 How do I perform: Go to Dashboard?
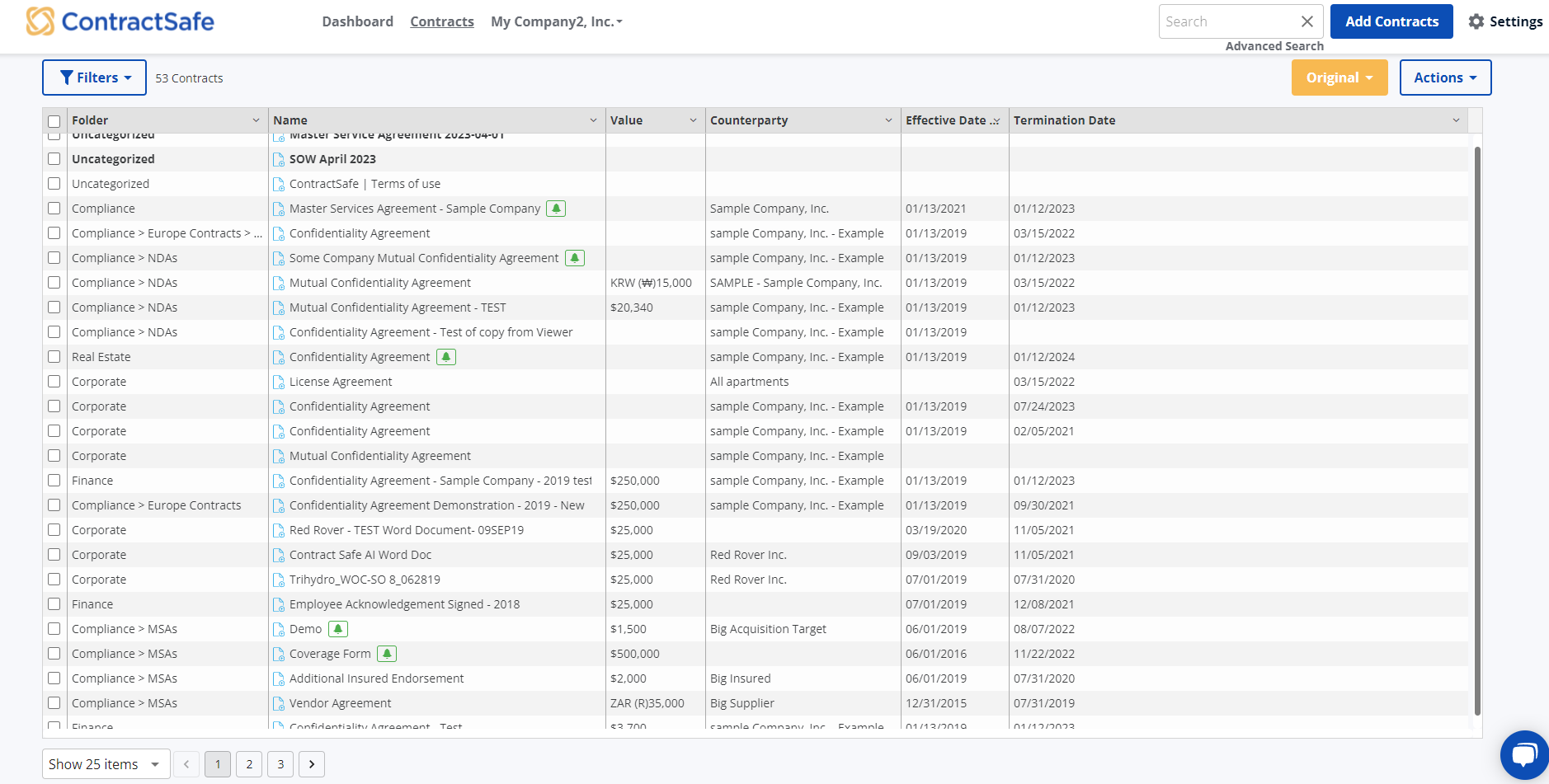[x=358, y=21]
